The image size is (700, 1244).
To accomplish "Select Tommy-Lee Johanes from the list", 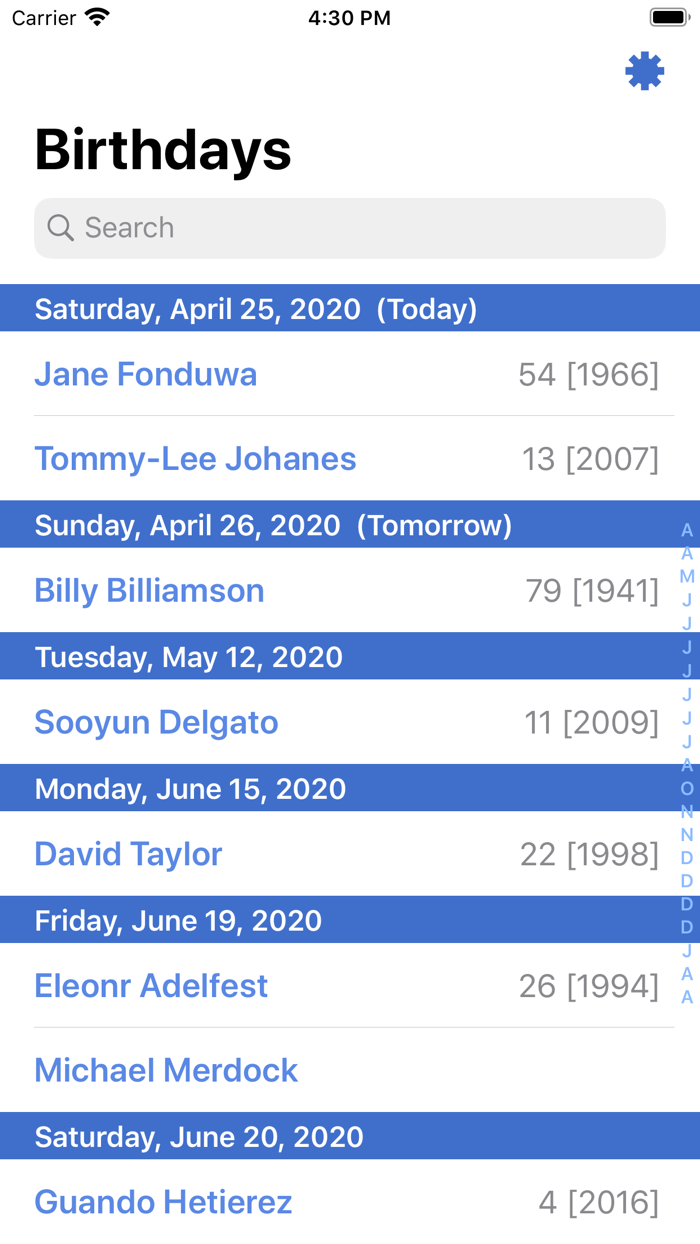I will pos(195,458).
